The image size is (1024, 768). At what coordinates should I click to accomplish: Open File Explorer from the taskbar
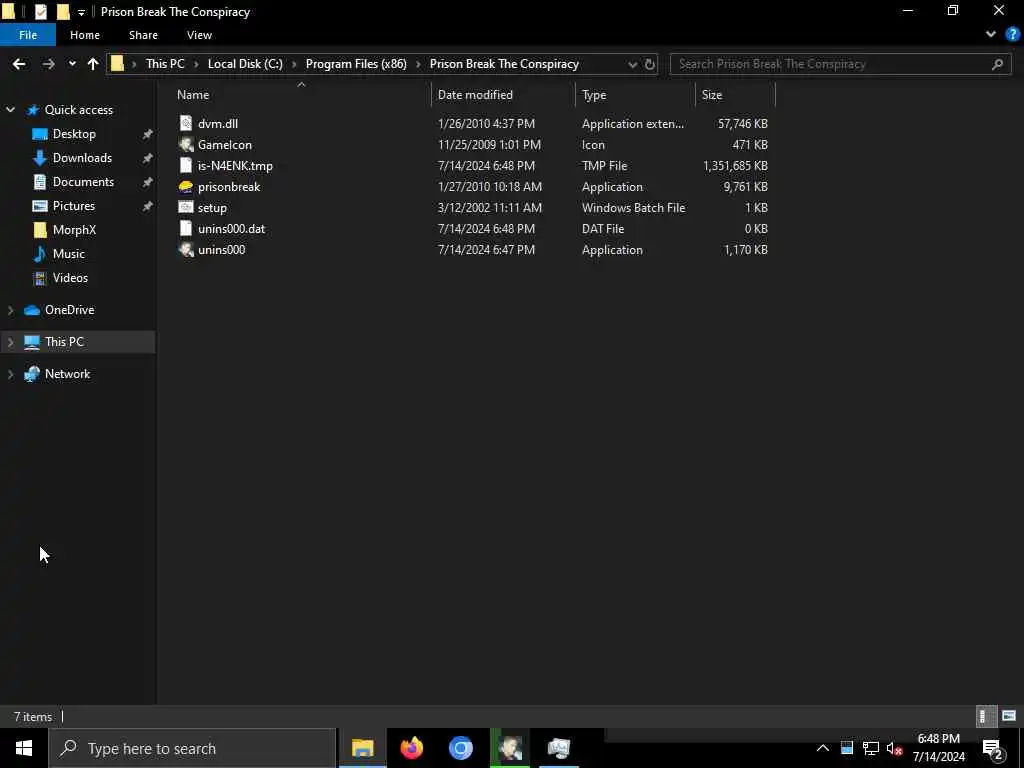(x=362, y=748)
